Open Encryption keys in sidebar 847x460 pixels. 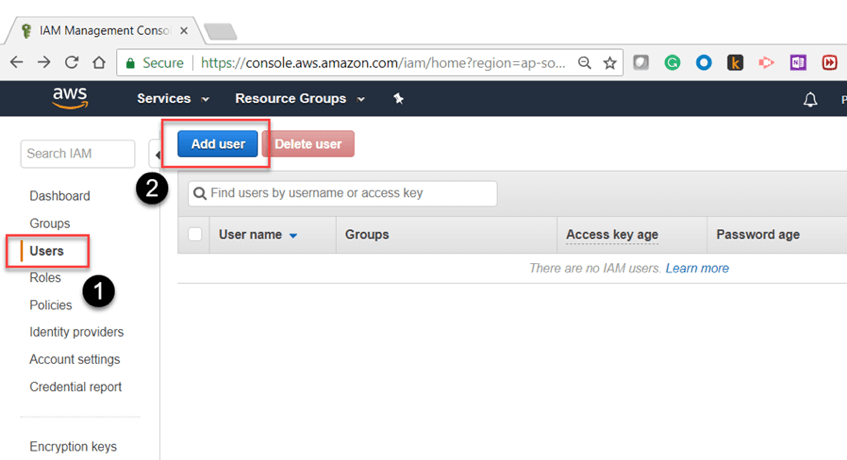(x=73, y=447)
